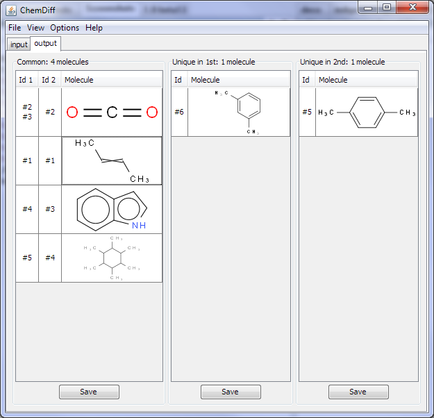434x418 pixels.
Task: Select the #6 id cell
Action: click(x=180, y=112)
